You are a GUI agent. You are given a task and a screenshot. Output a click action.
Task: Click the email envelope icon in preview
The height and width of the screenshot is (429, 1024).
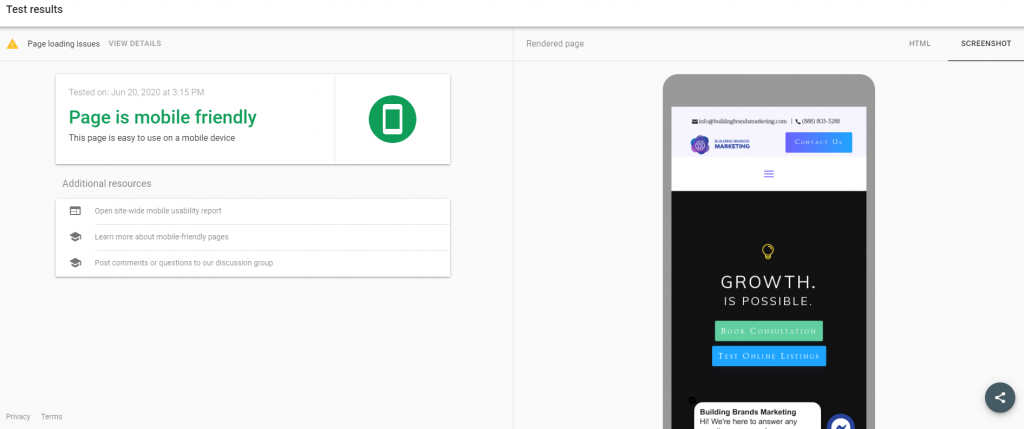click(x=695, y=121)
